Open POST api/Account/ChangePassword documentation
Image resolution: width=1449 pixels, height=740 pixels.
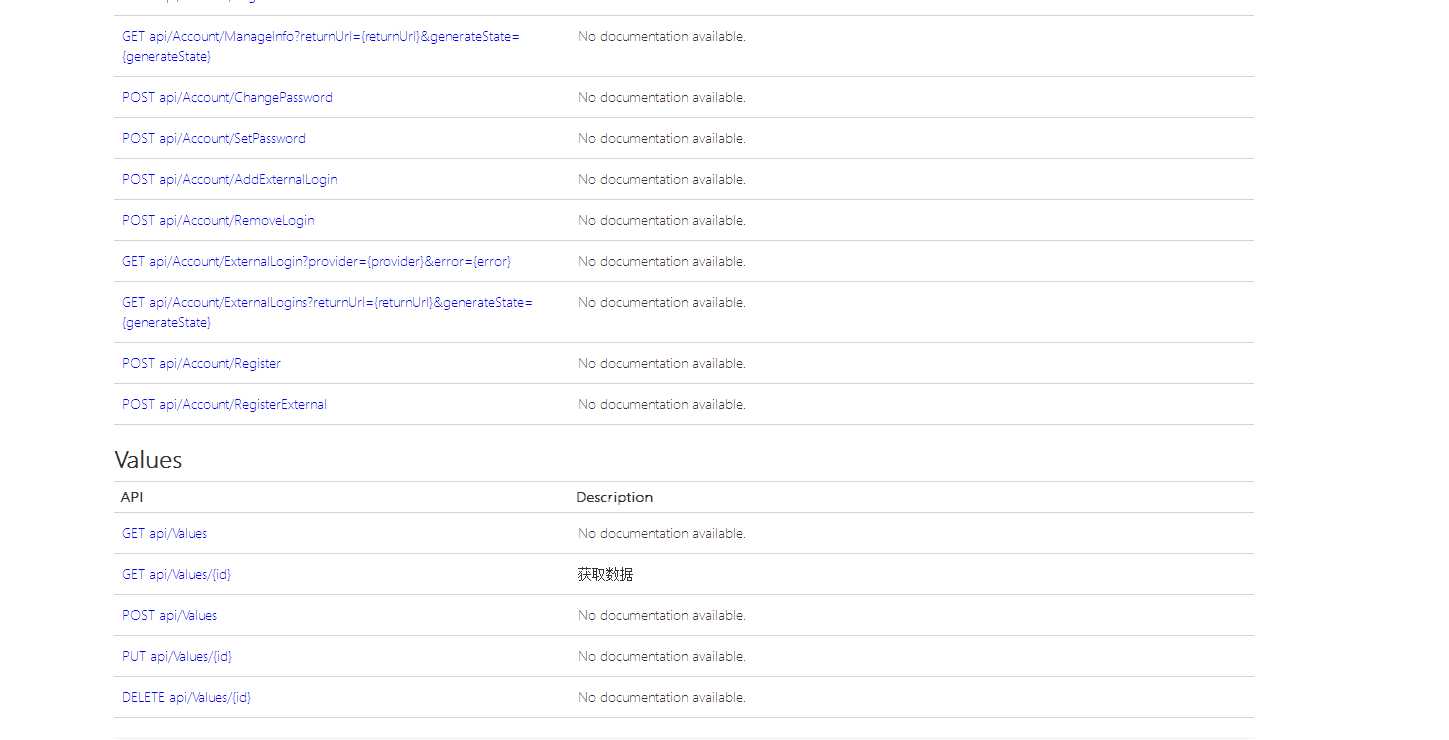pos(227,97)
